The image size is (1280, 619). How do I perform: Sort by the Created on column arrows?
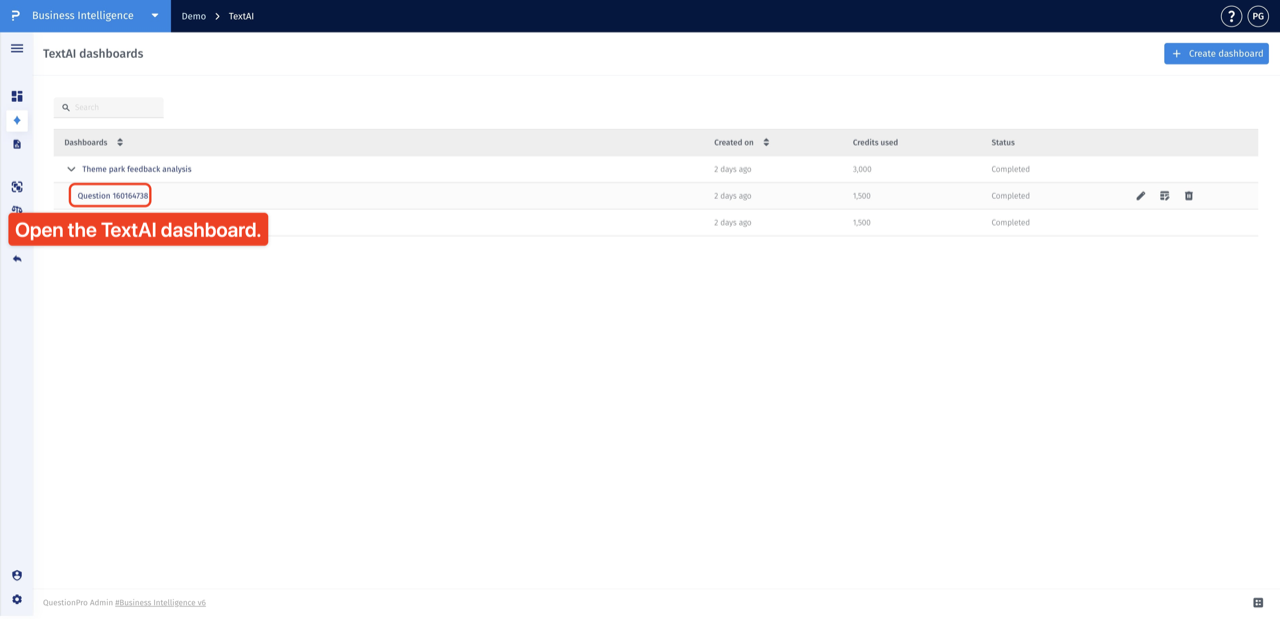[766, 143]
